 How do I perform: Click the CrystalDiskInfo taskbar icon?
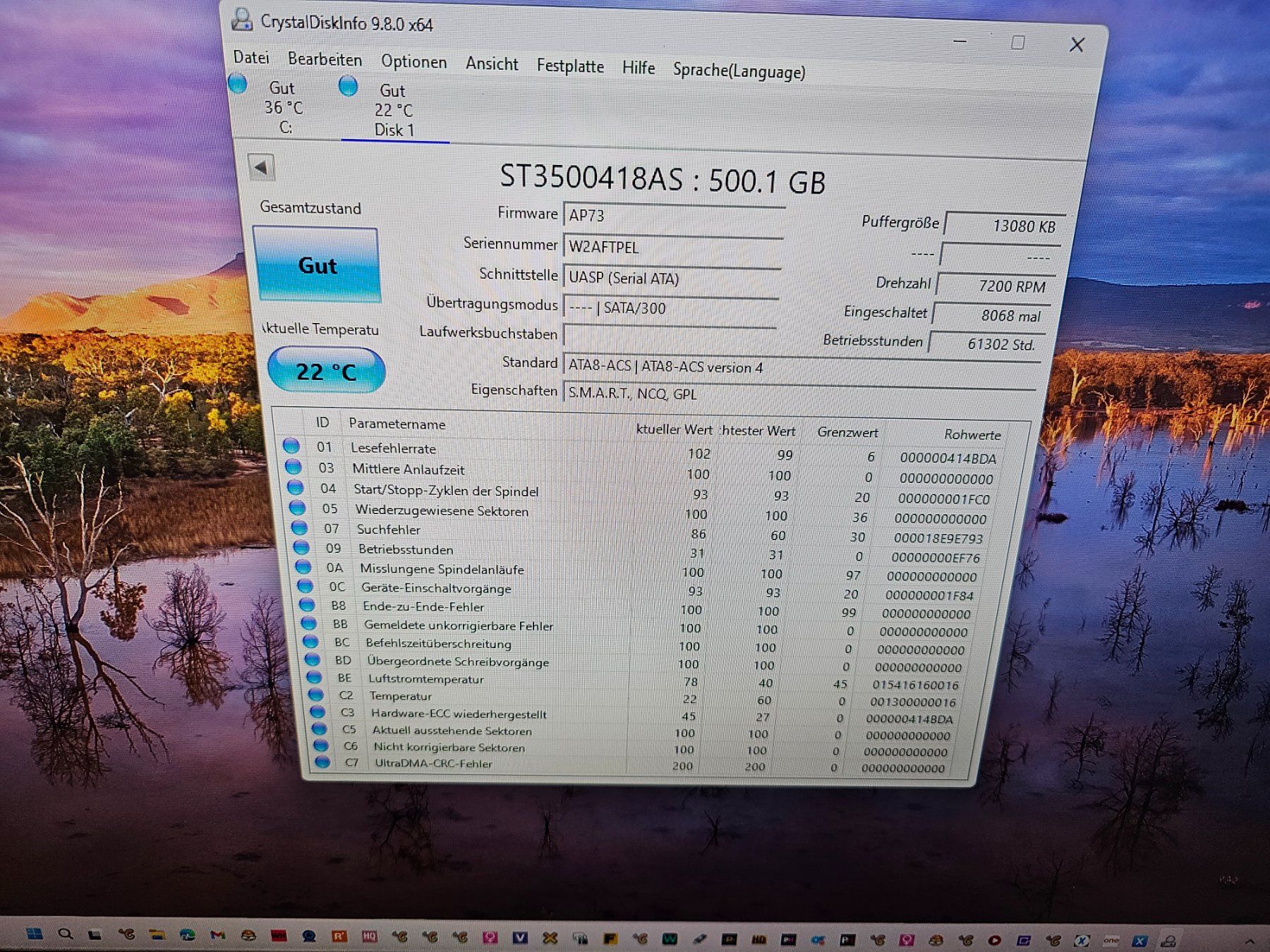pyautogui.click(x=1169, y=941)
